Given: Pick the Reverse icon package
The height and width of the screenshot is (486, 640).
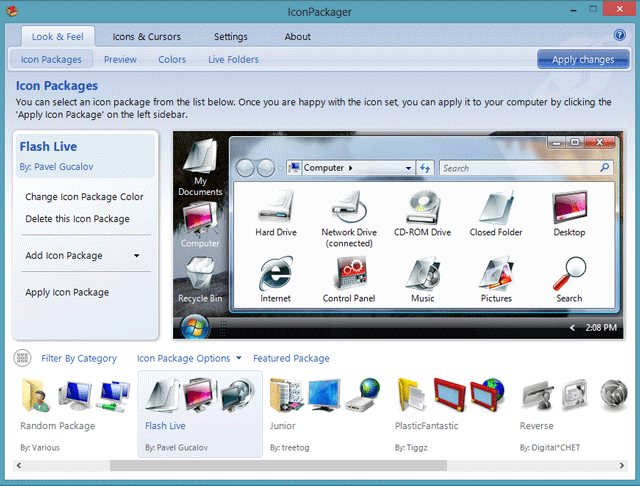Looking at the screenshot, I should pyautogui.click(x=573, y=414).
